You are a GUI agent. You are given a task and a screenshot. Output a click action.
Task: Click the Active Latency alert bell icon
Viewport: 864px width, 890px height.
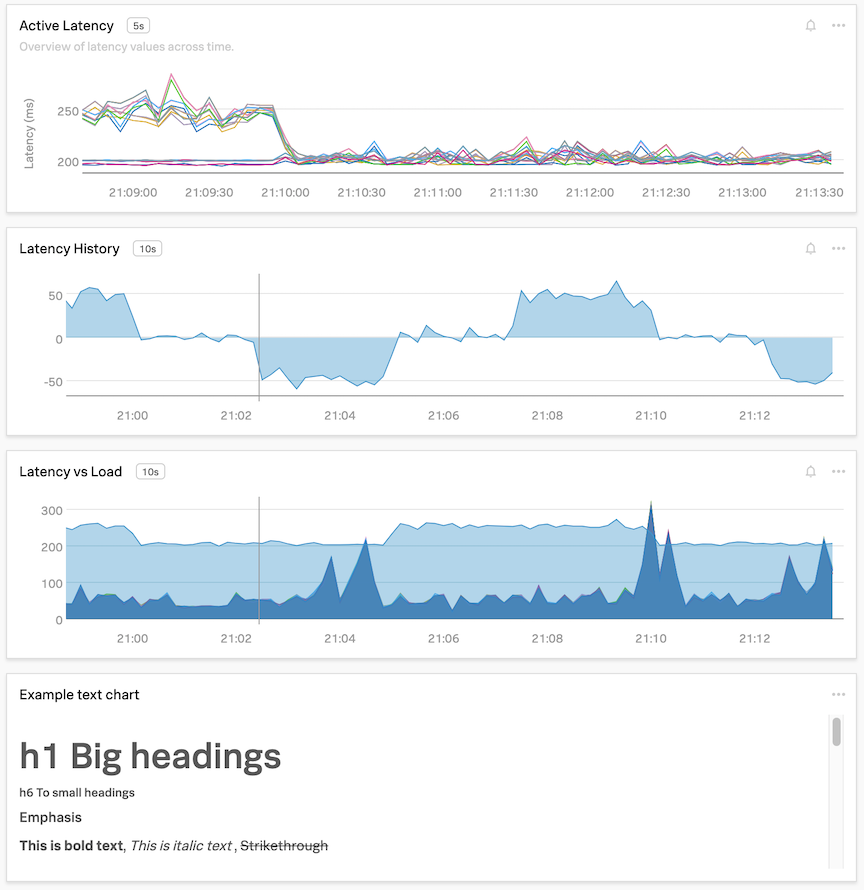tap(811, 26)
